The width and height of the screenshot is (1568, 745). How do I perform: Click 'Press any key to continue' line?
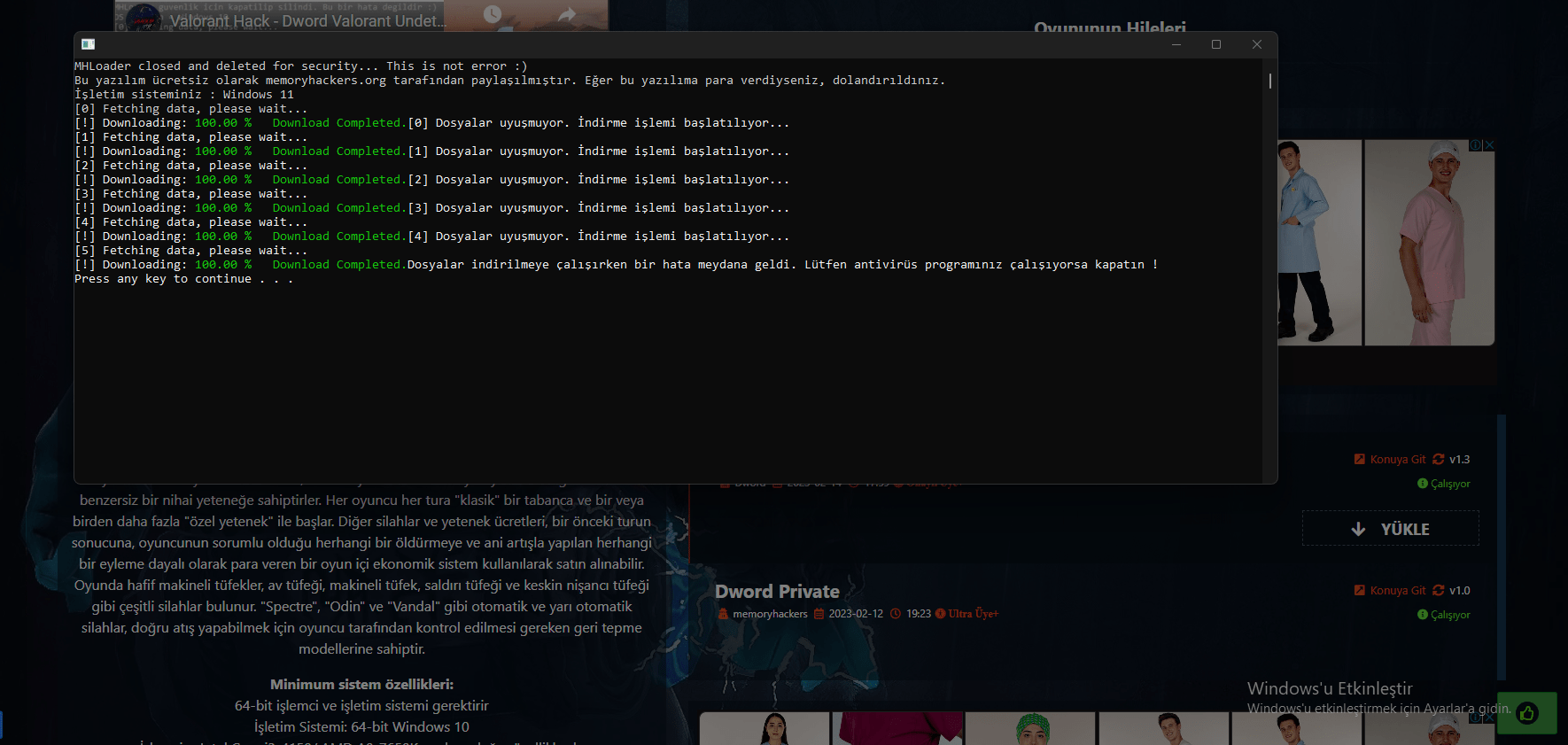click(x=184, y=279)
